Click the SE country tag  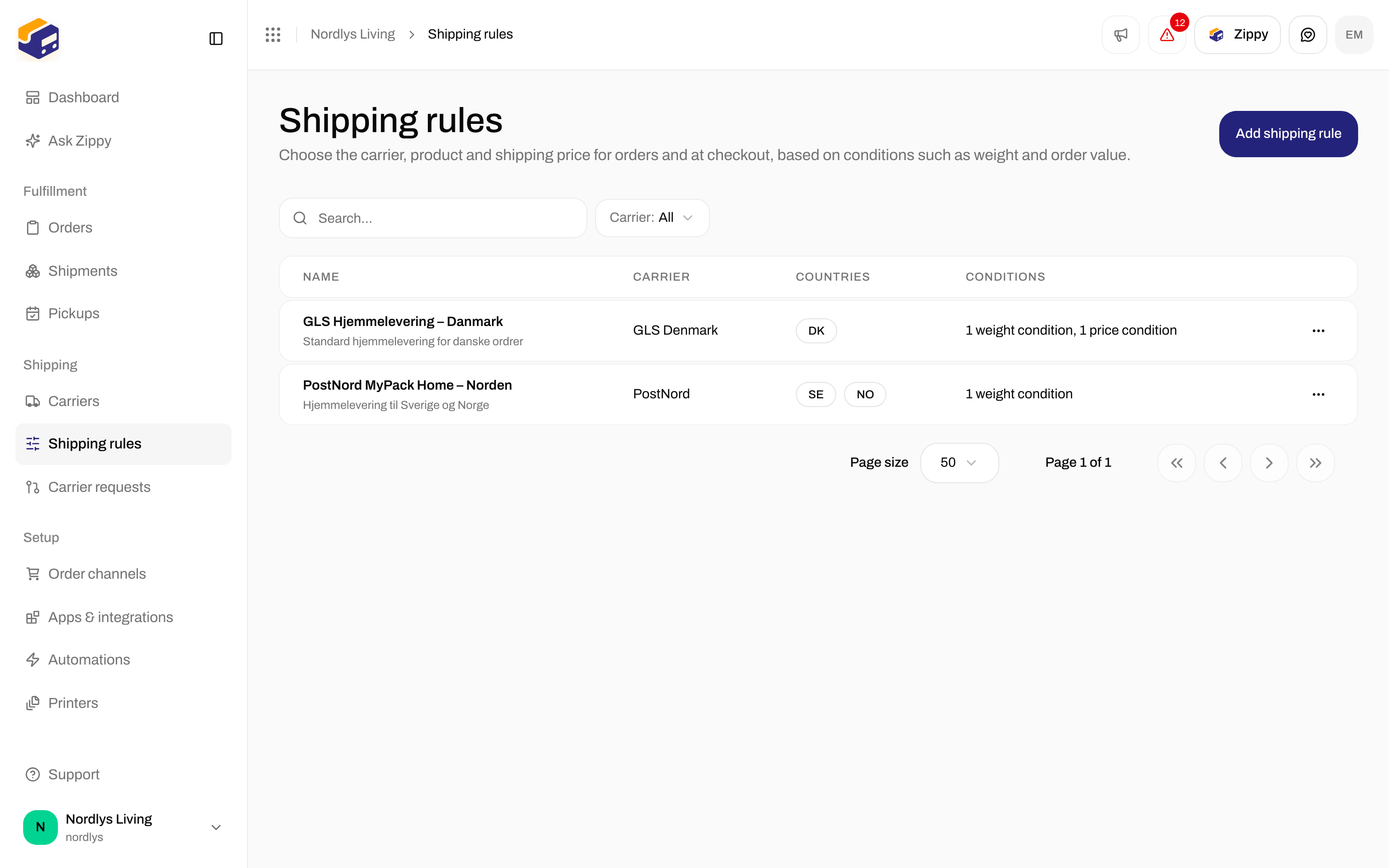coord(816,394)
